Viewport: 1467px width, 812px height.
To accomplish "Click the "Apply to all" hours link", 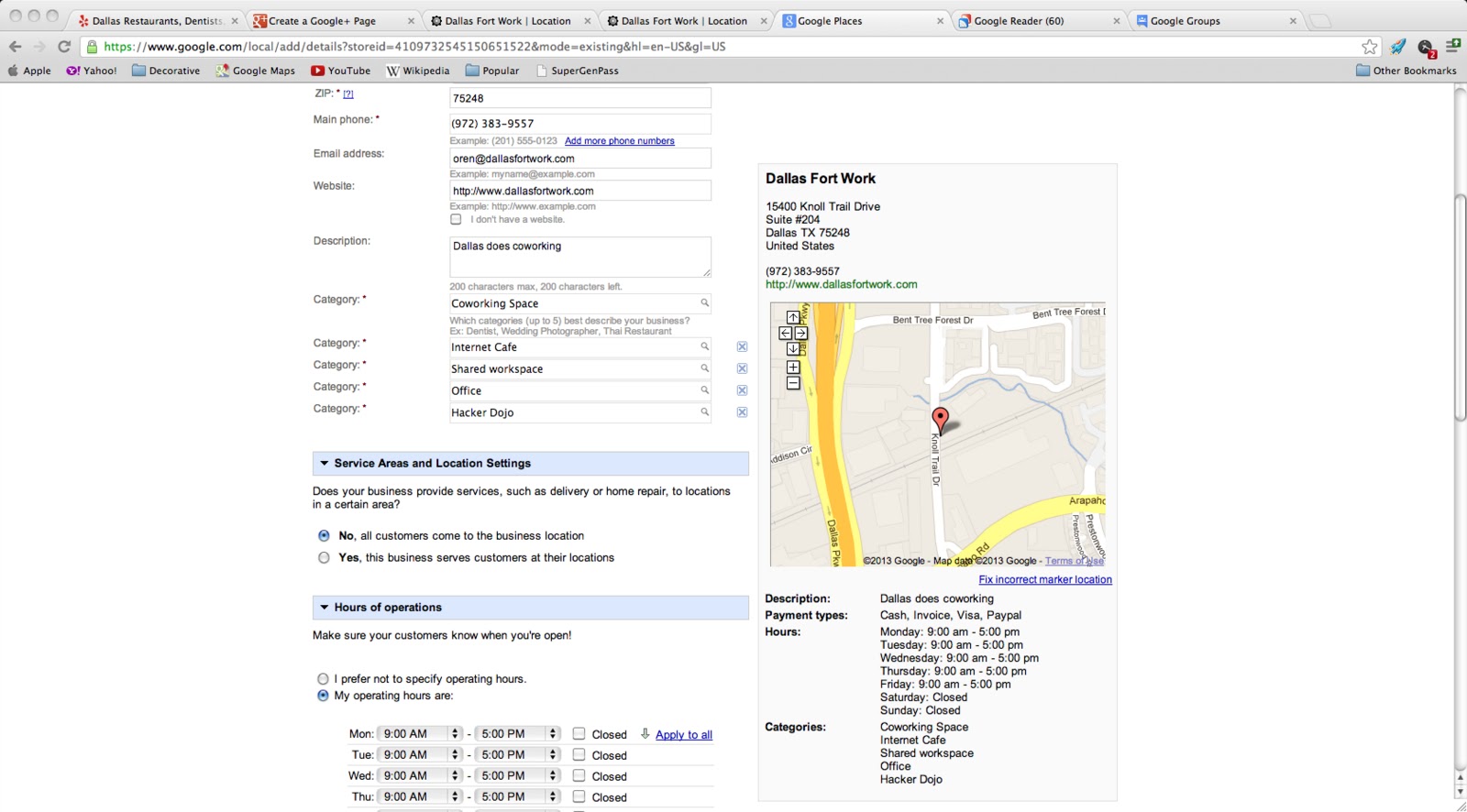I will point(684,735).
